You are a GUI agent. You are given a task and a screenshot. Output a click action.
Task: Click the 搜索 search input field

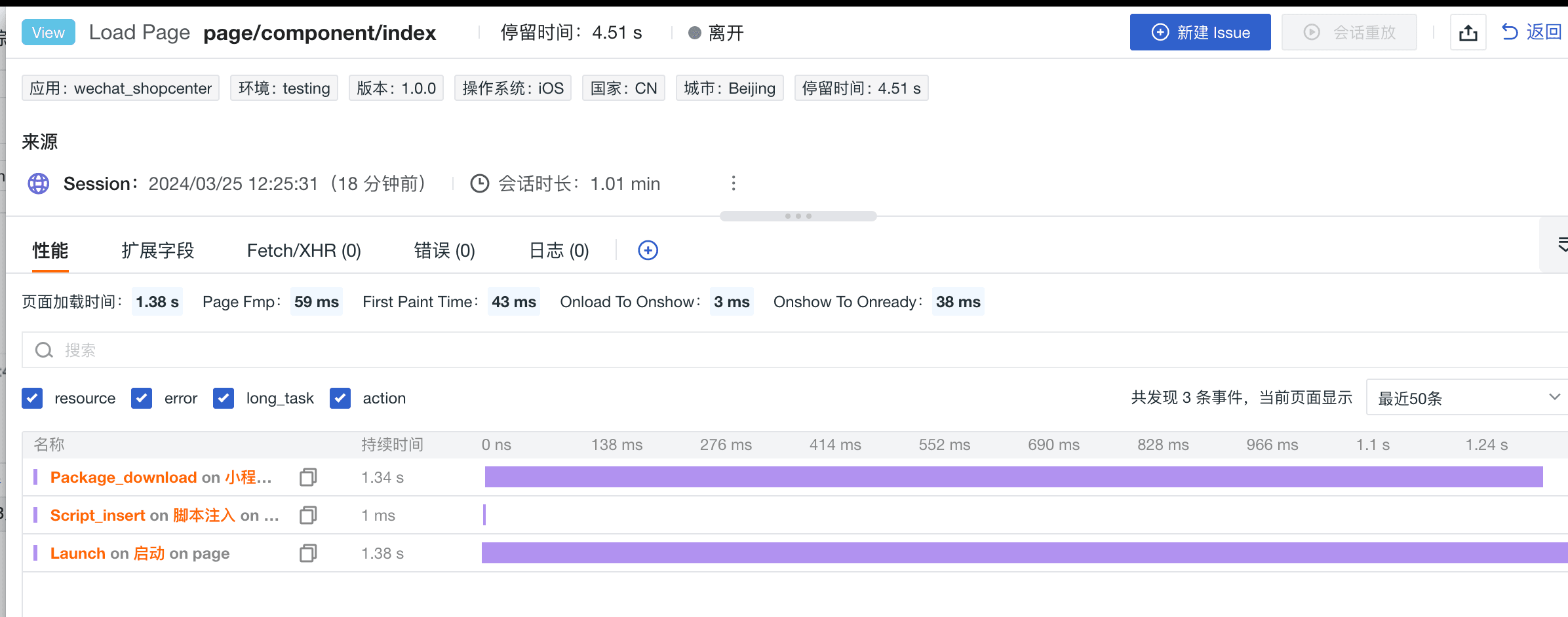(795, 350)
